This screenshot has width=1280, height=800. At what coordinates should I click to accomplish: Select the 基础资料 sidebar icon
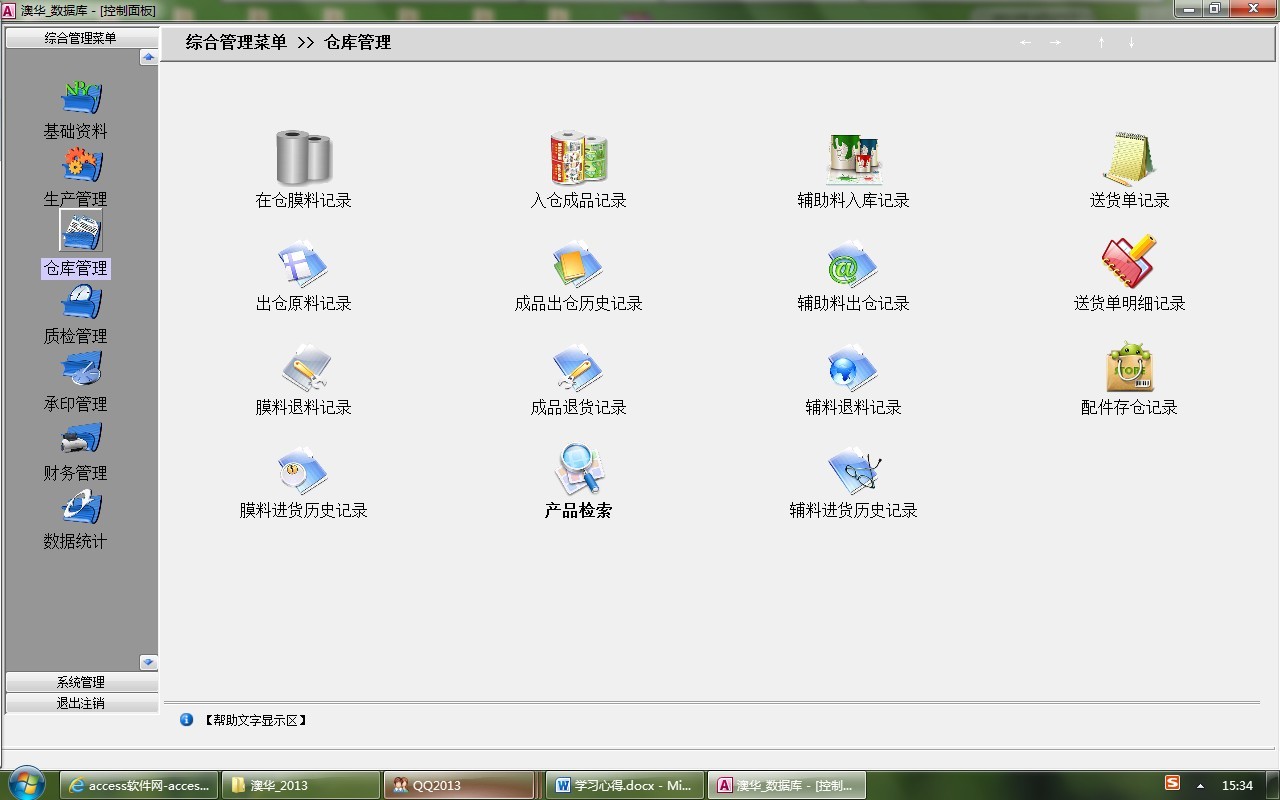81,98
